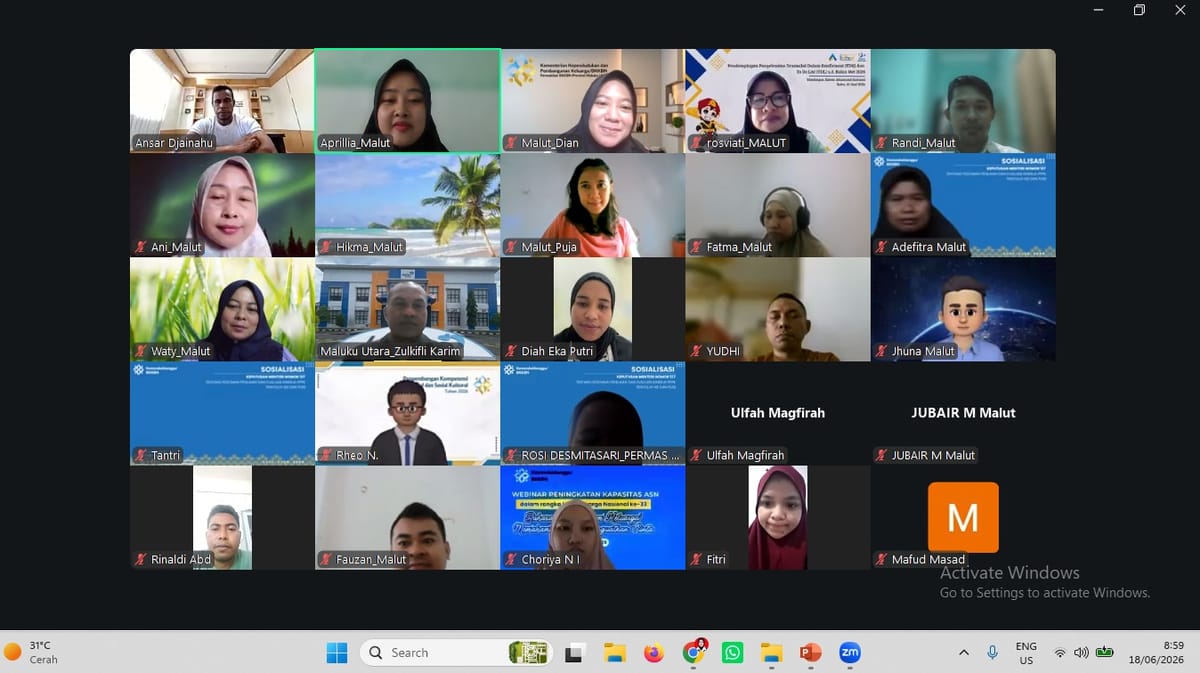Switch to PowerPoint on the taskbar
The height and width of the screenshot is (673, 1200).
point(810,653)
